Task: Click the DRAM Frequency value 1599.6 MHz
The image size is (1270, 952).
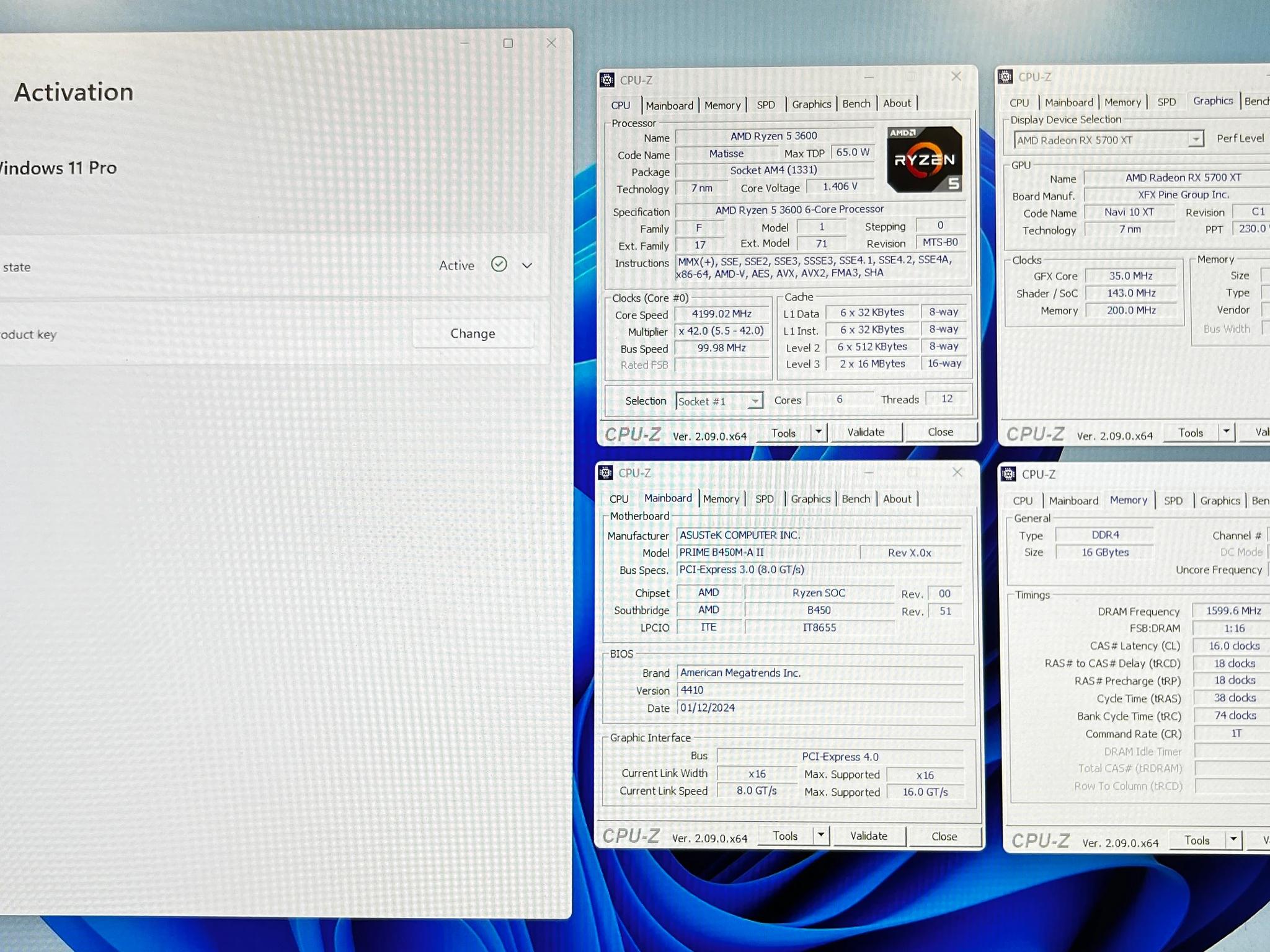Action: [1231, 610]
